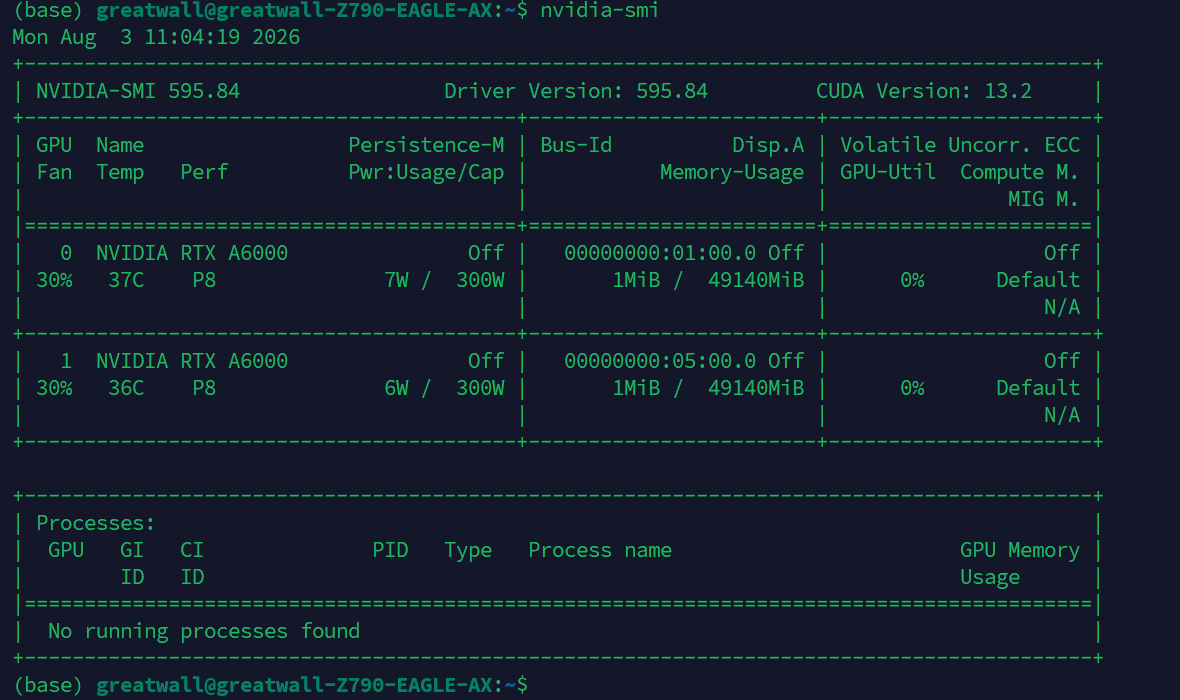Image resolution: width=1180 pixels, height=700 pixels.
Task: Click the 'GPU-Util' column header
Action: click(x=887, y=172)
